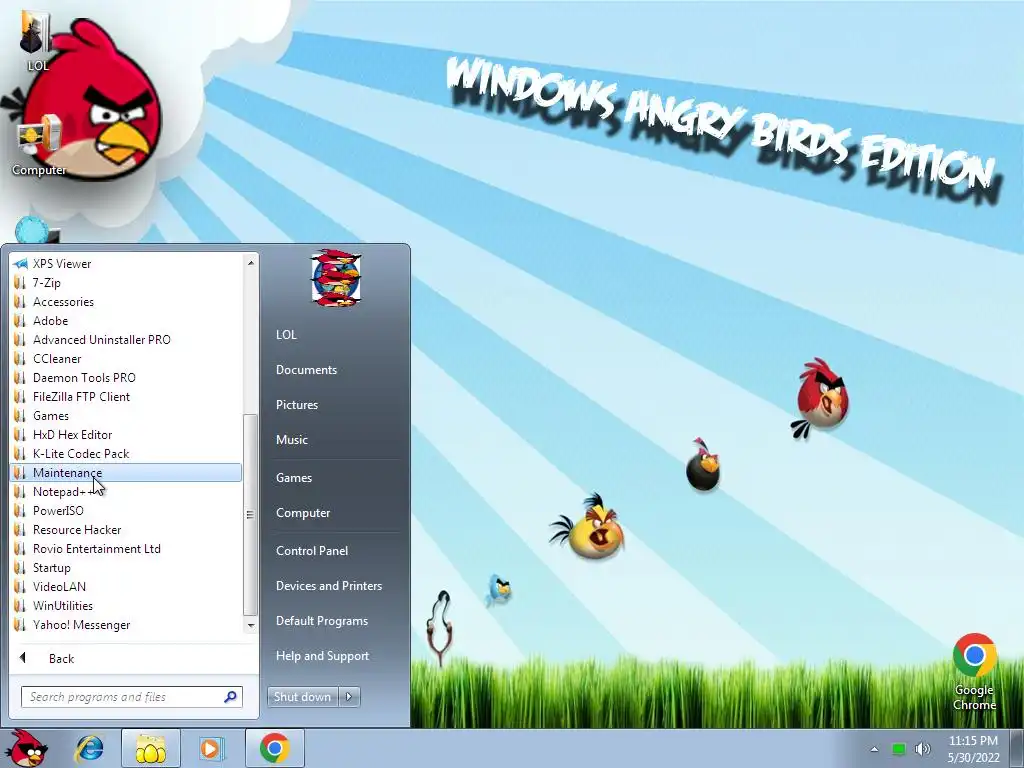1024x768 pixels.
Task: Select Google Chrome desktop shortcut
Action: pos(974,673)
